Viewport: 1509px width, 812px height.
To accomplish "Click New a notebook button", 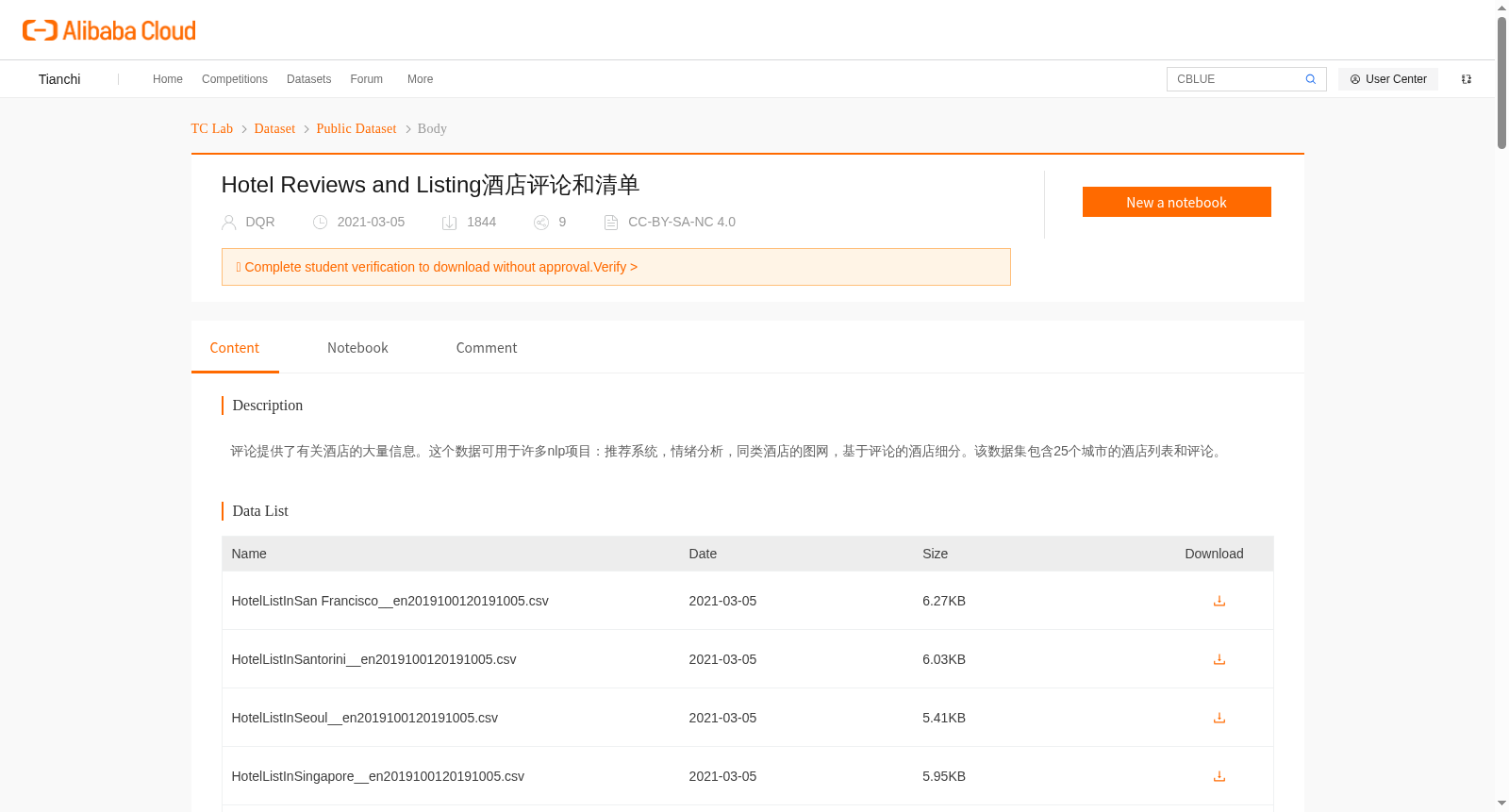I will click(1177, 202).
